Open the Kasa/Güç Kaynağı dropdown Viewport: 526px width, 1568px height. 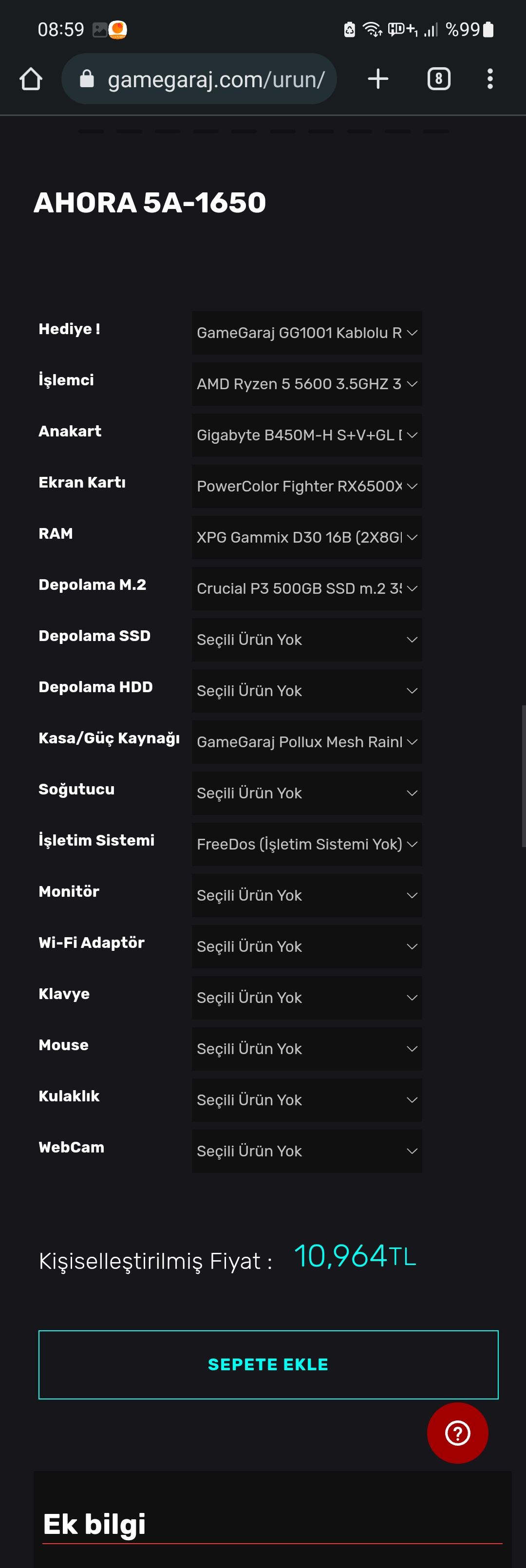(306, 742)
